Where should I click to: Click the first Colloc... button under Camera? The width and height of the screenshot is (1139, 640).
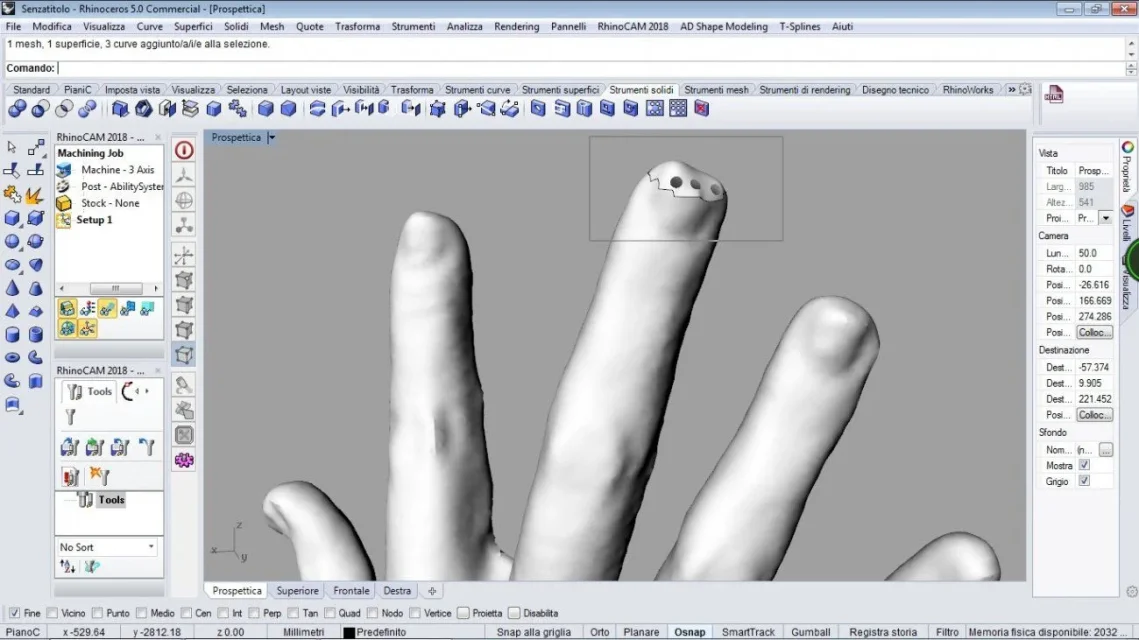[1094, 332]
